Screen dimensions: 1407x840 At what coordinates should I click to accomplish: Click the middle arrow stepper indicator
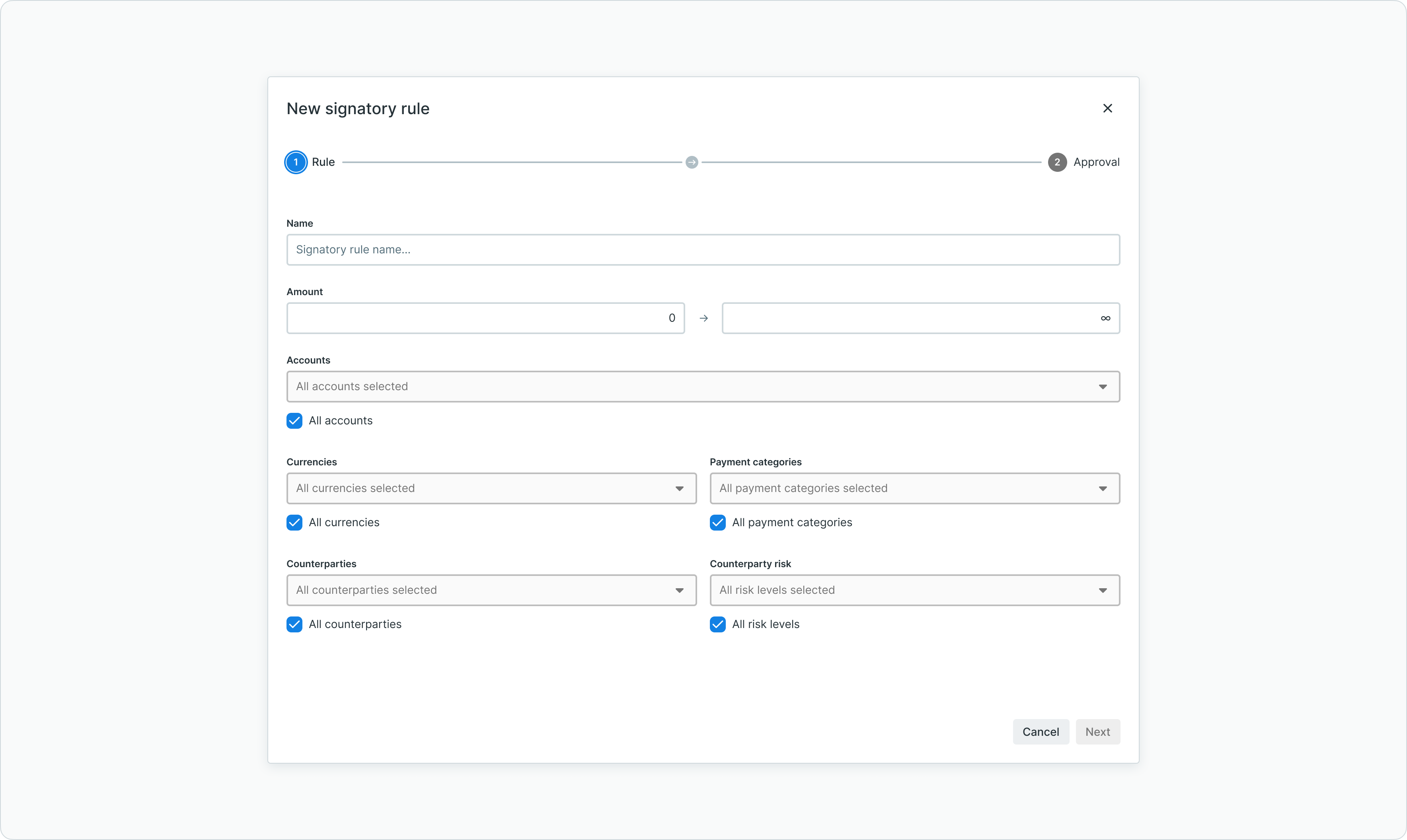pos(691,162)
